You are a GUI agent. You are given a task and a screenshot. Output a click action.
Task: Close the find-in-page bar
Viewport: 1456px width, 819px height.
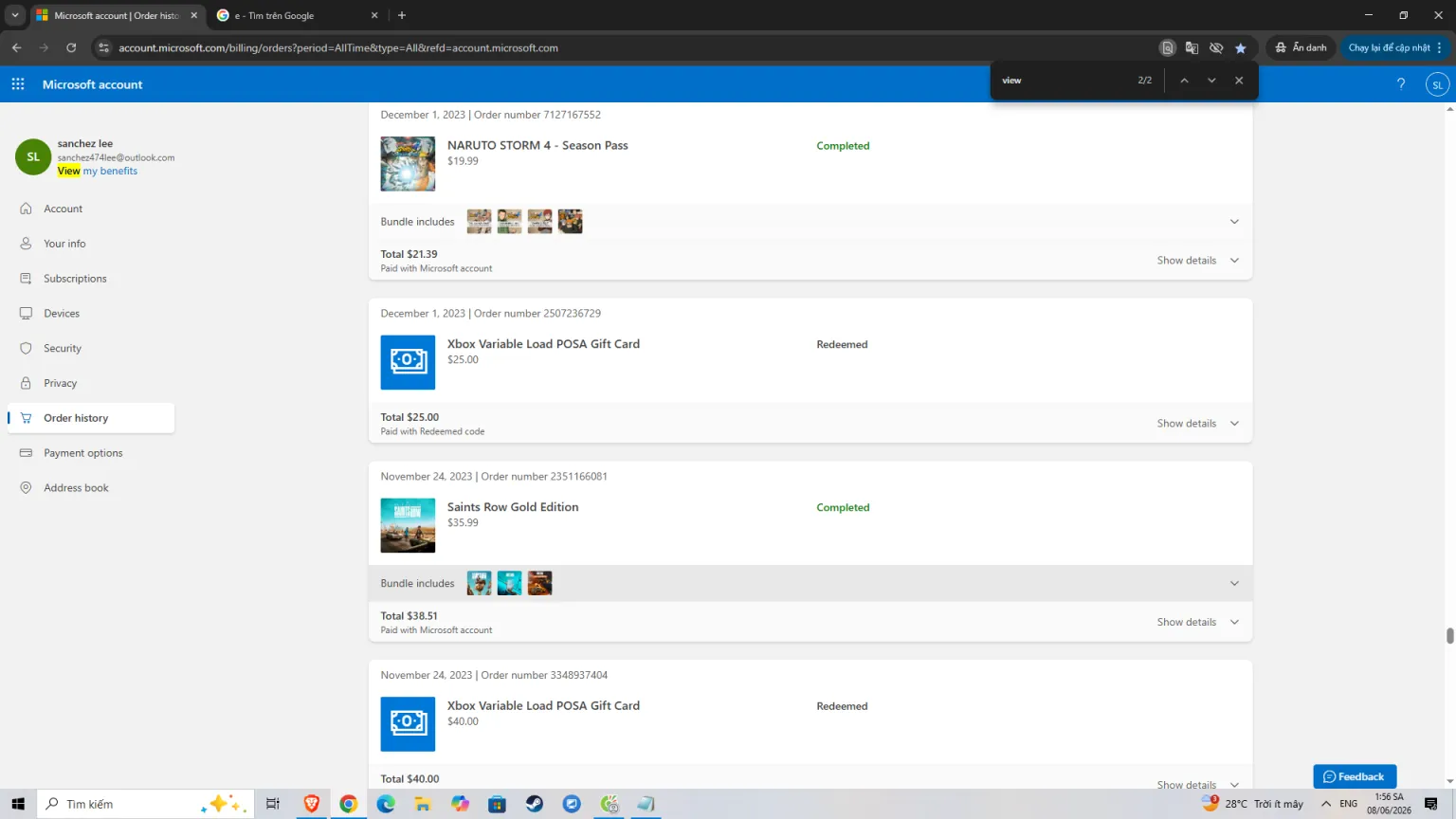pos(1239,81)
